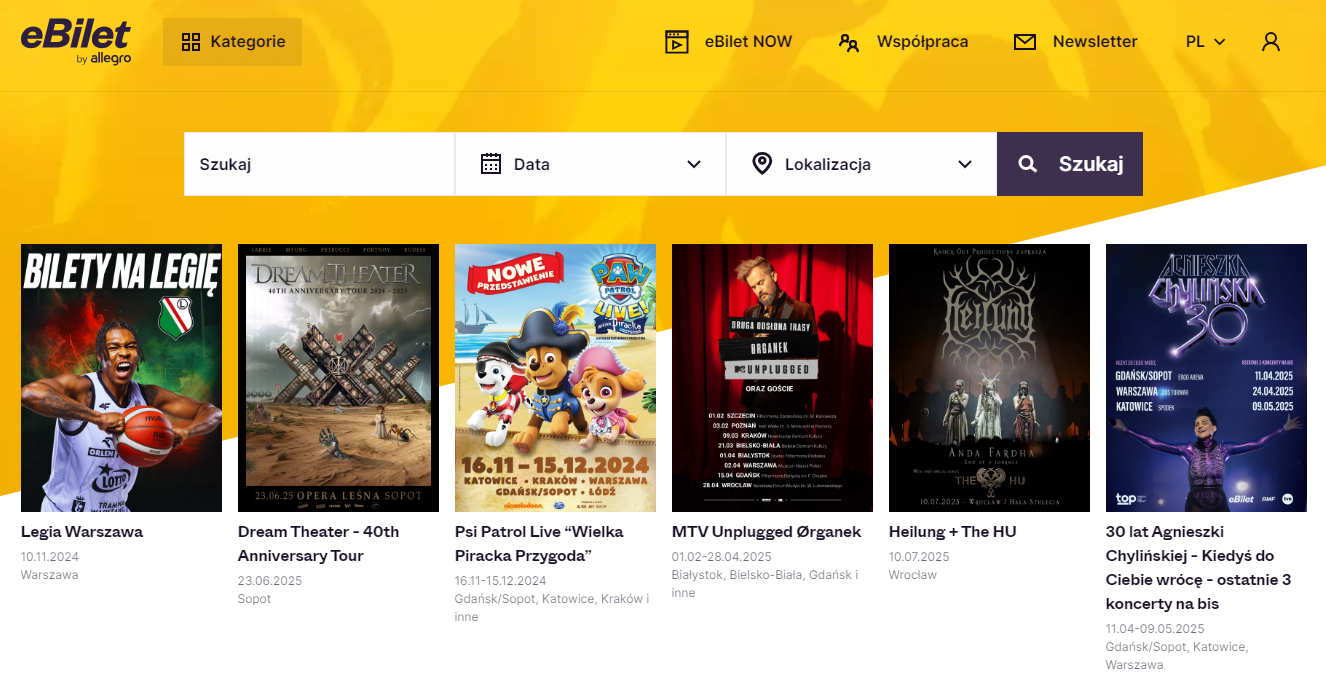The width and height of the screenshot is (1326, 674).
Task: Expand the Lokalizacja dropdown chevron
Action: coord(965,164)
